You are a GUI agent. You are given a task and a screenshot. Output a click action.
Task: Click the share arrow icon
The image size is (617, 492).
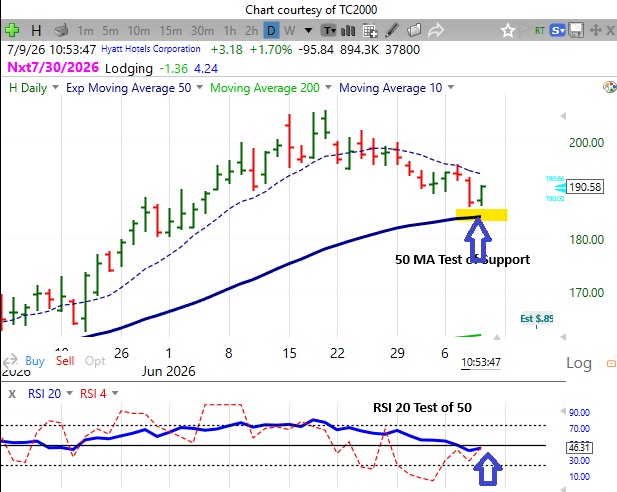[436, 30]
